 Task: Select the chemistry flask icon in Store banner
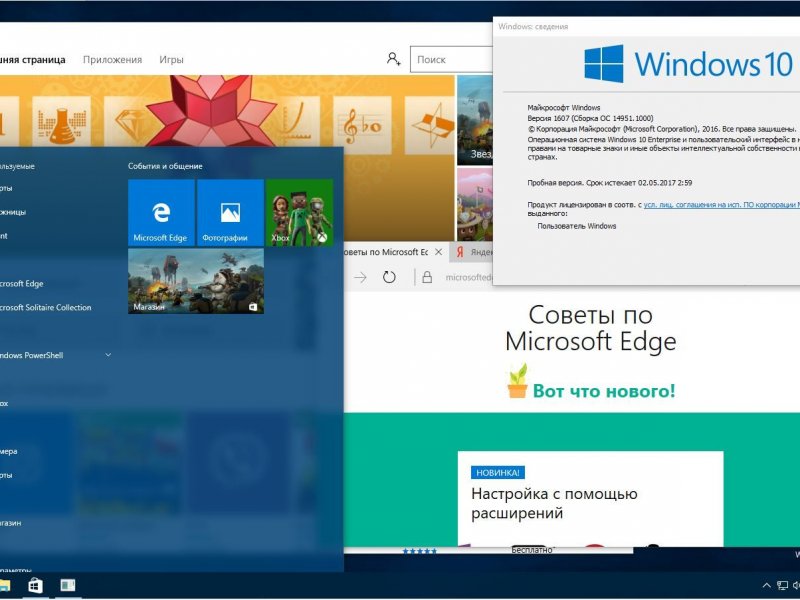tap(62, 125)
